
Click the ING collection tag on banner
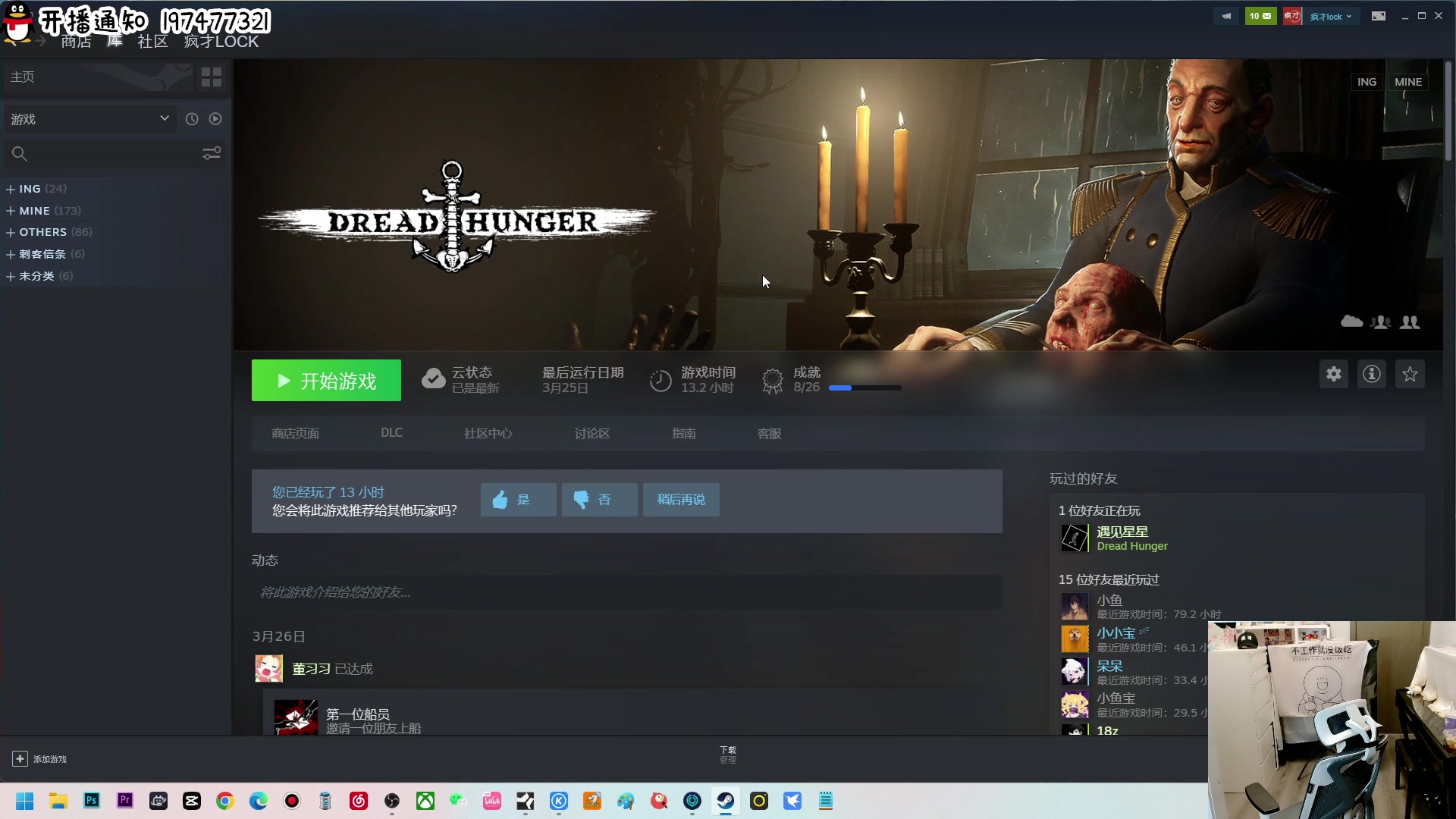click(x=1367, y=82)
